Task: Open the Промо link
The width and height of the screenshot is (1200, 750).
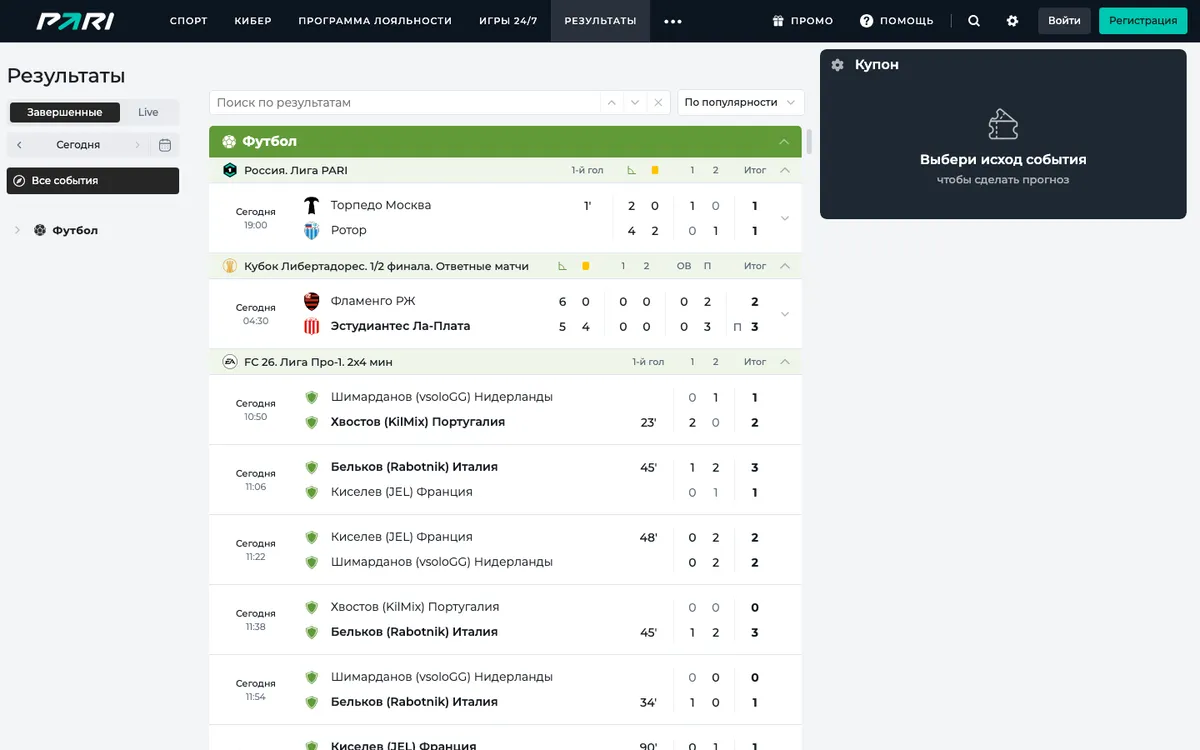Action: click(803, 21)
